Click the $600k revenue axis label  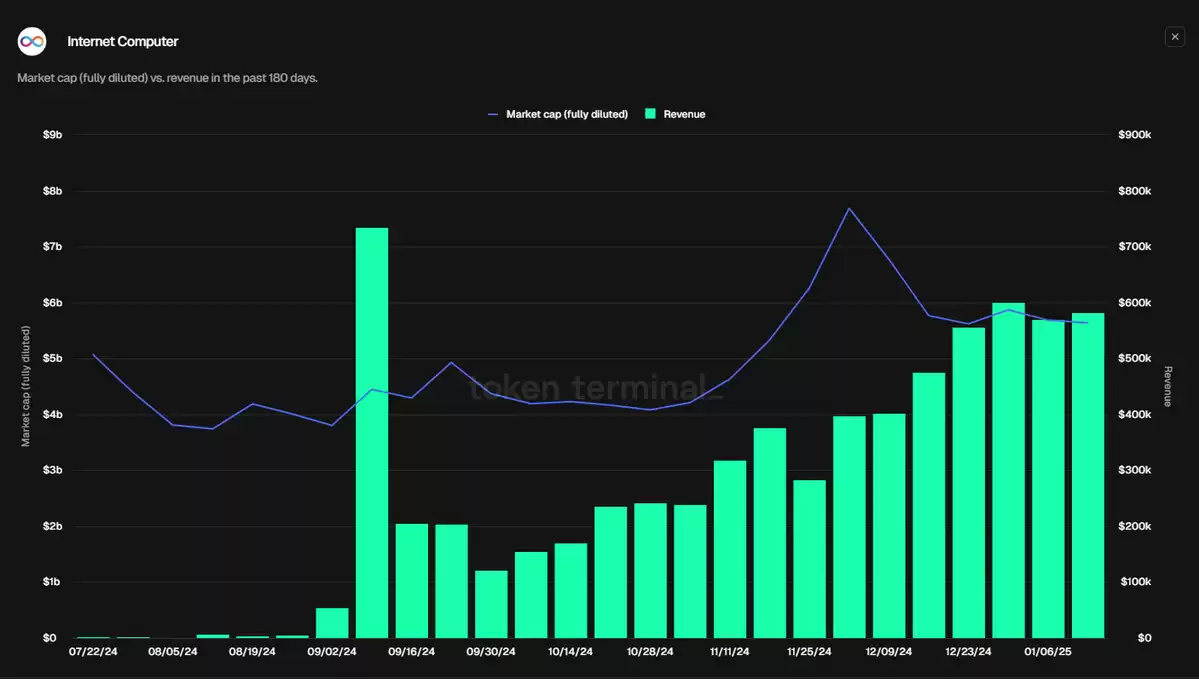(1135, 303)
